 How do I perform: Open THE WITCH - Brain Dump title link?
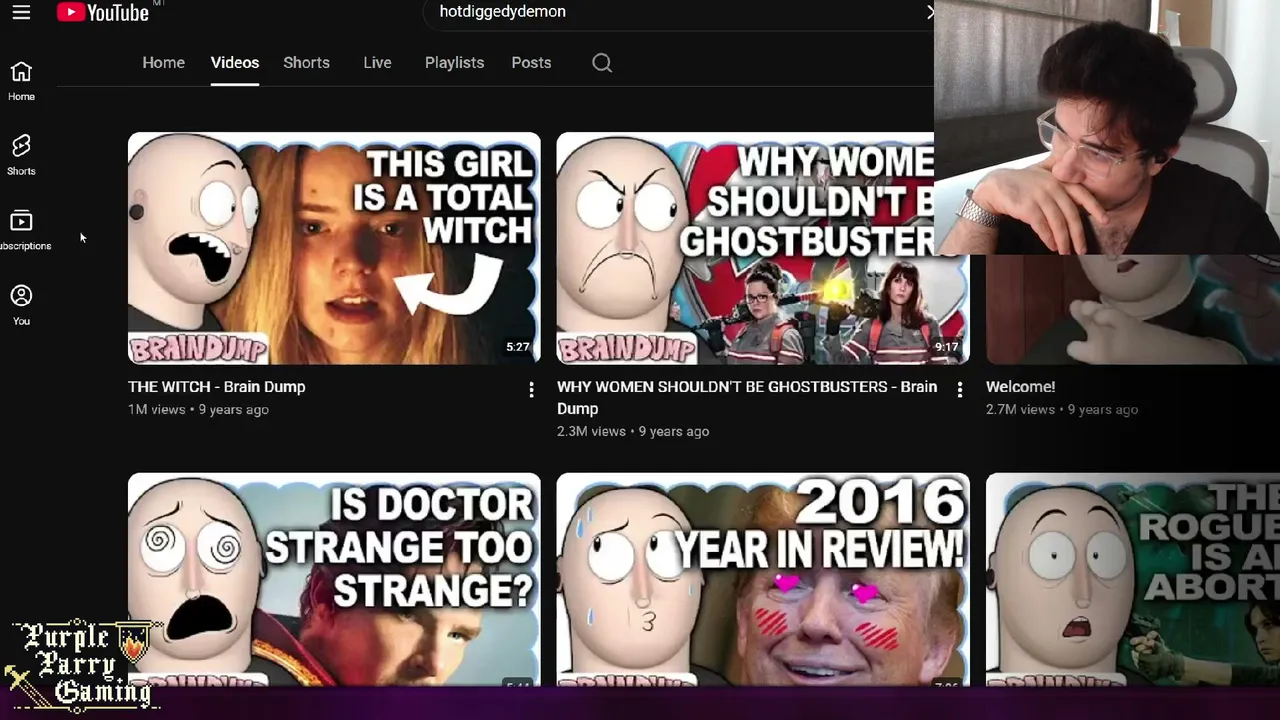[217, 387]
